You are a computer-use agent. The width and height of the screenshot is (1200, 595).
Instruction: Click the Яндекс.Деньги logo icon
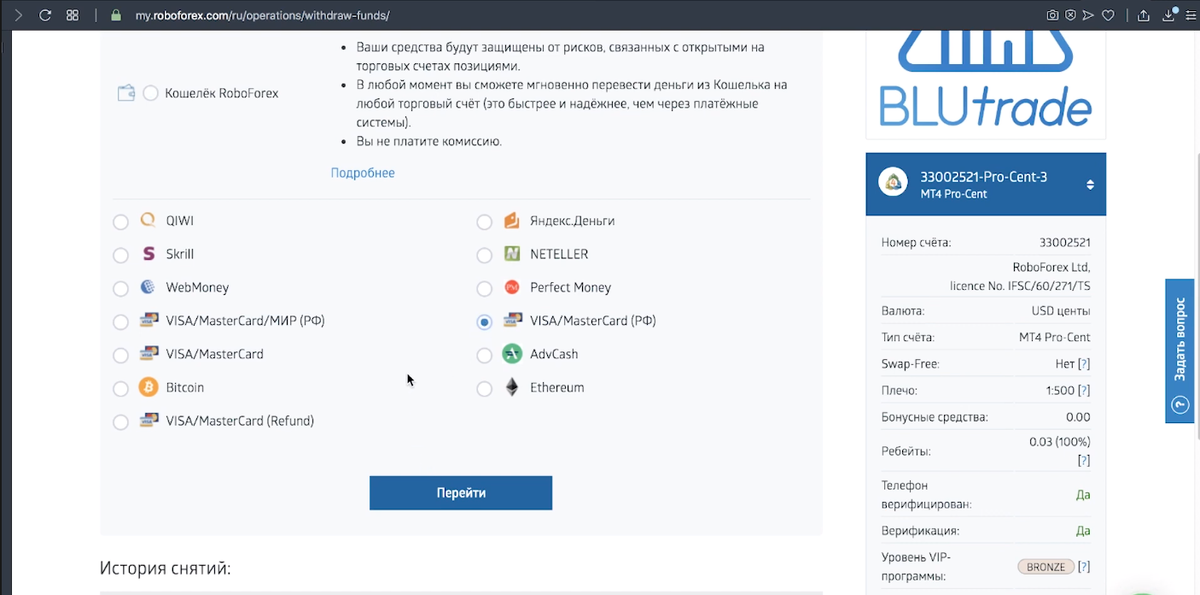(x=512, y=220)
